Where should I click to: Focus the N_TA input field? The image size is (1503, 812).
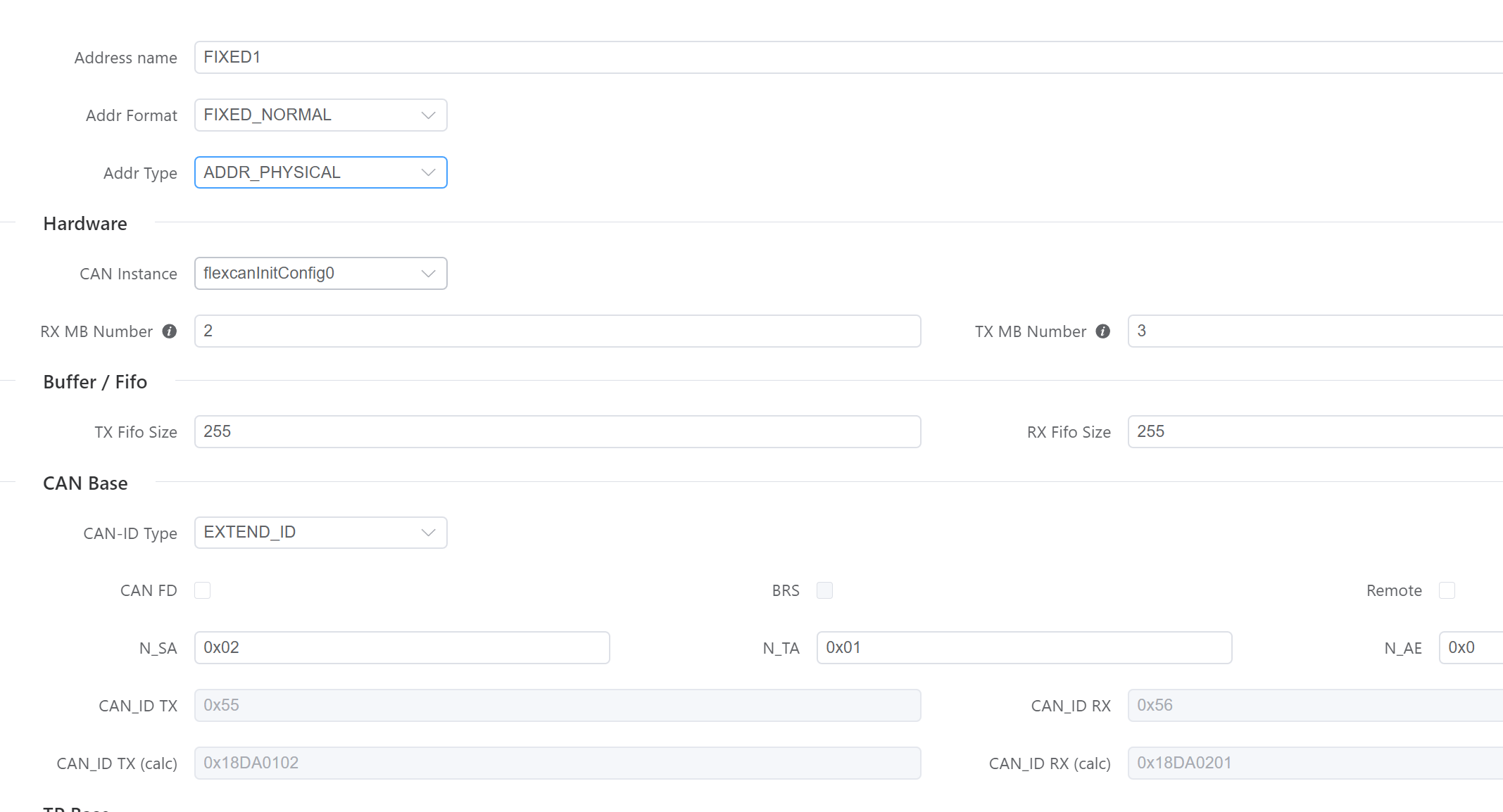(1024, 648)
